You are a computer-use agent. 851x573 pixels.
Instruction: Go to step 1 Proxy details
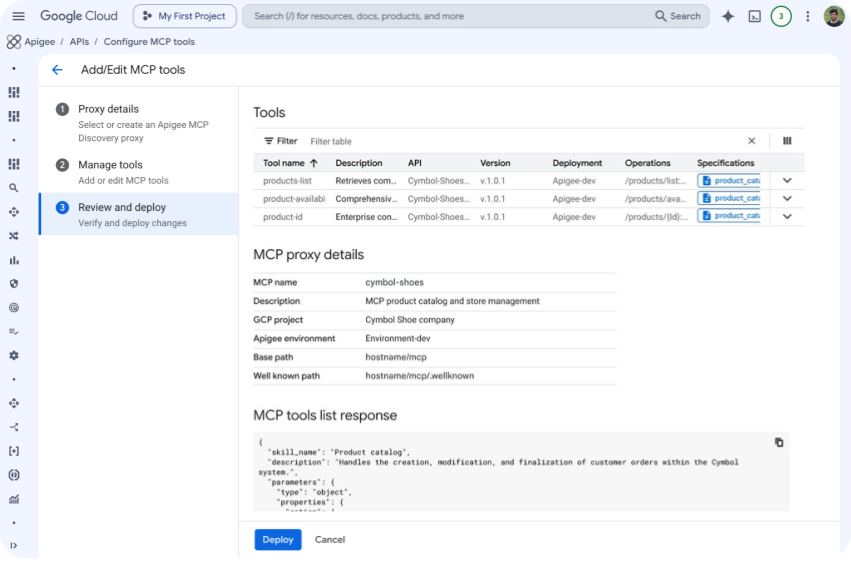(x=138, y=123)
